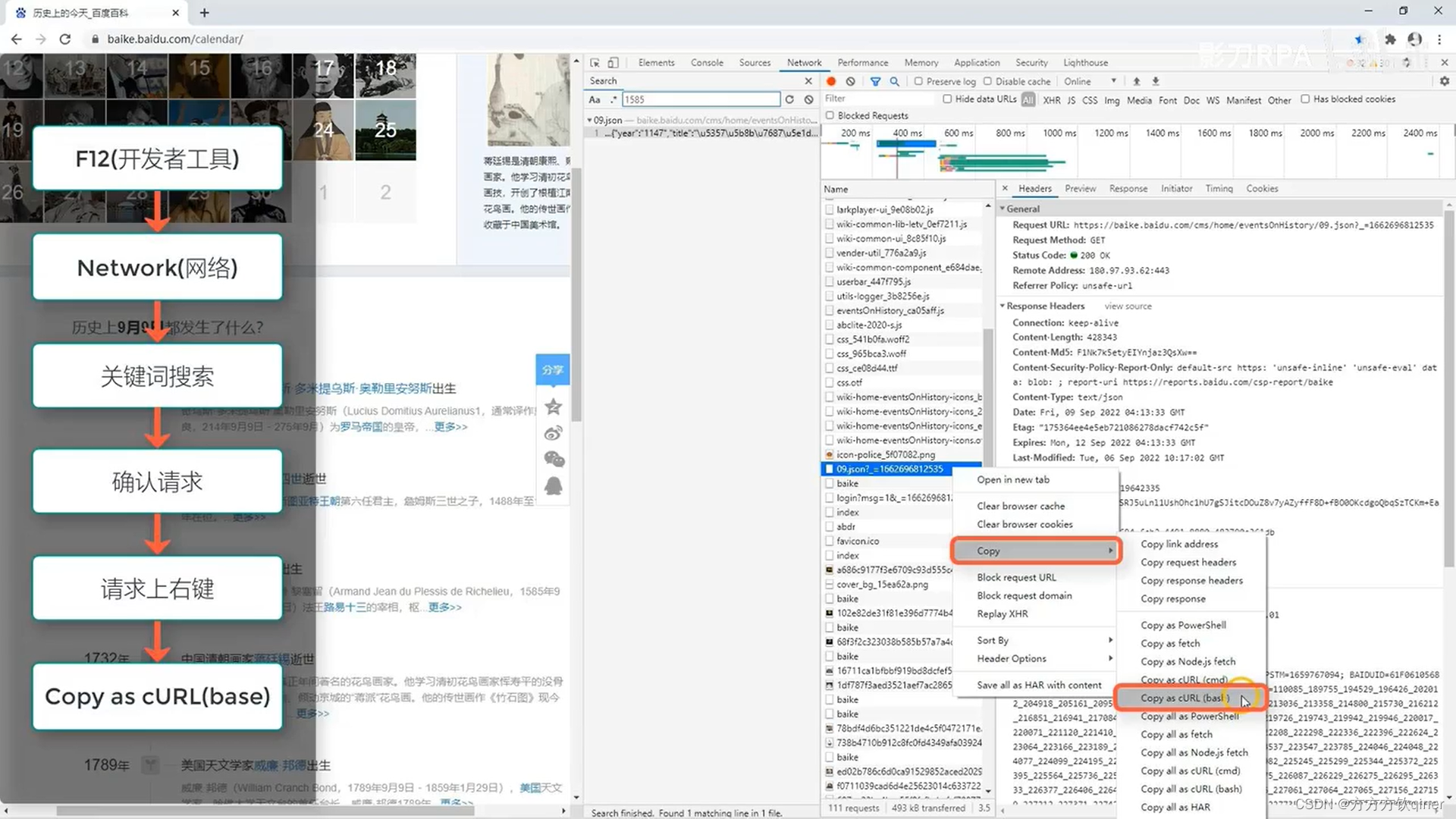The width and height of the screenshot is (1456, 819).
Task: Open the Cookies tab of request
Action: [x=1262, y=189]
